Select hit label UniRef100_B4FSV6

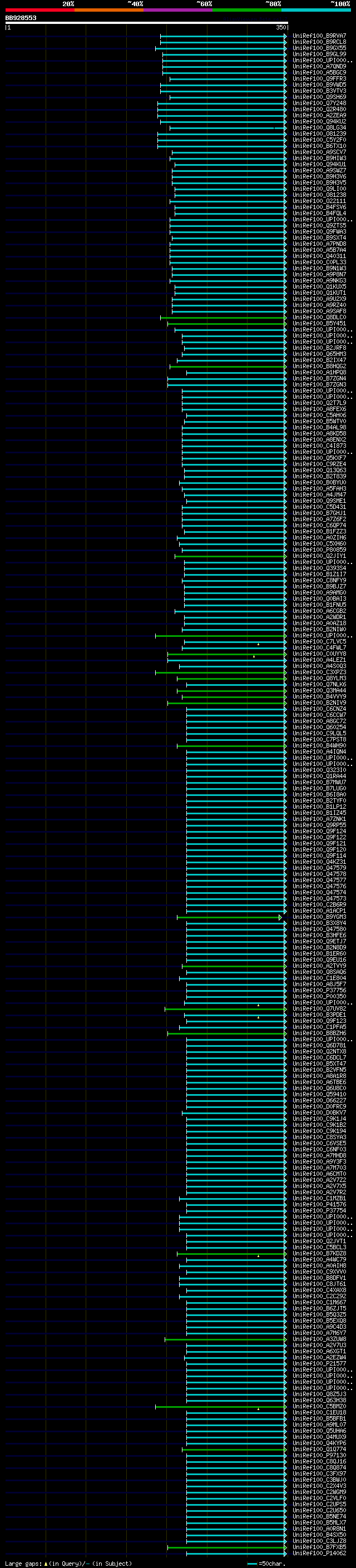click(x=319, y=207)
